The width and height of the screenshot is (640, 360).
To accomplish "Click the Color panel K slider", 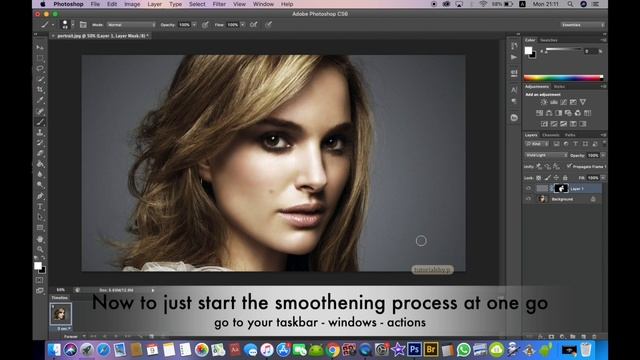I will coord(563,49).
